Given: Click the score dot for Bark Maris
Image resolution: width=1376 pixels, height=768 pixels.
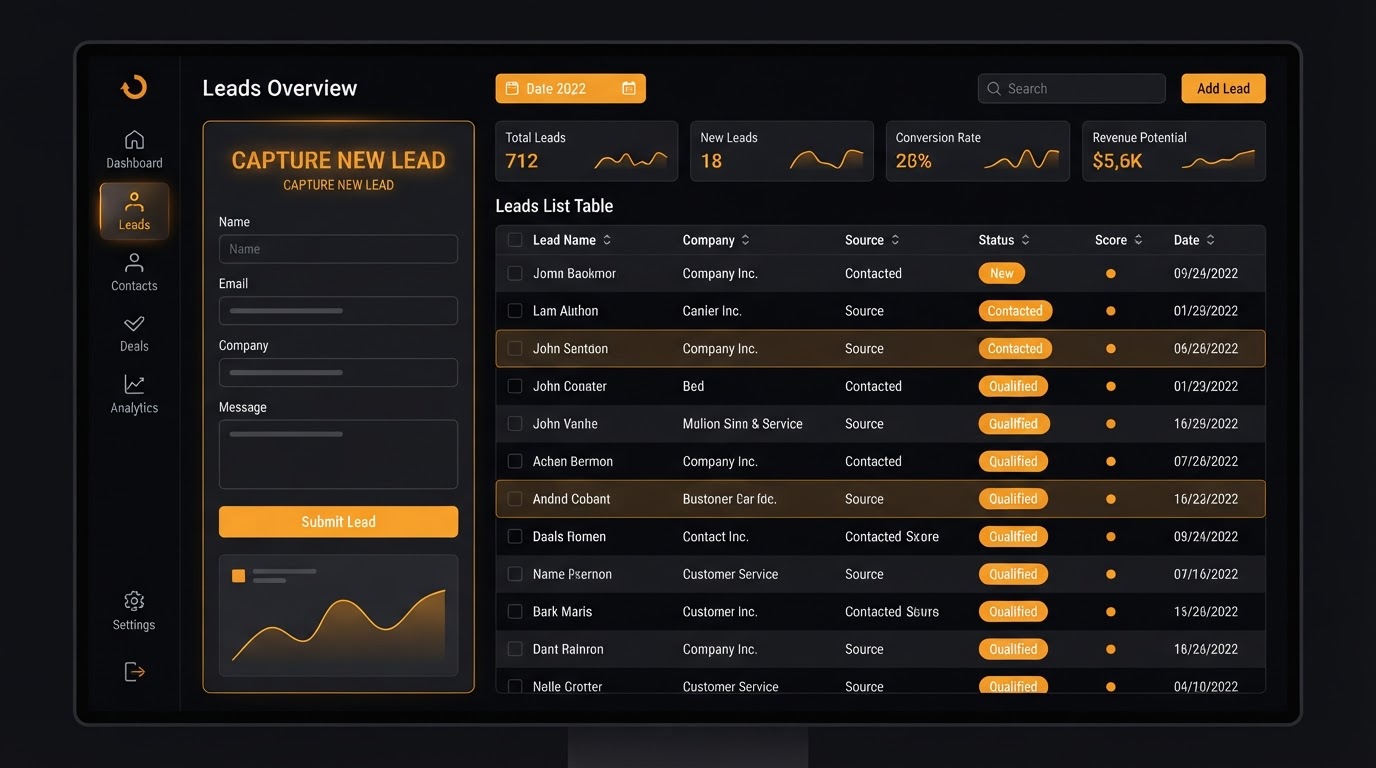Looking at the screenshot, I should [x=1111, y=612].
